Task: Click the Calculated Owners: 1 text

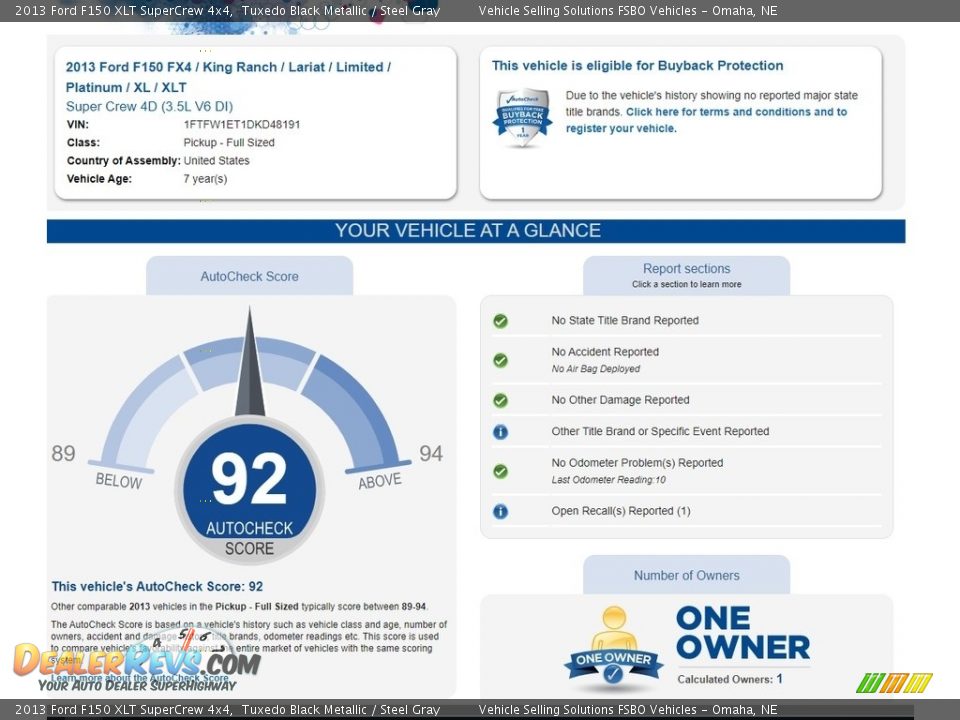Action: pos(730,679)
